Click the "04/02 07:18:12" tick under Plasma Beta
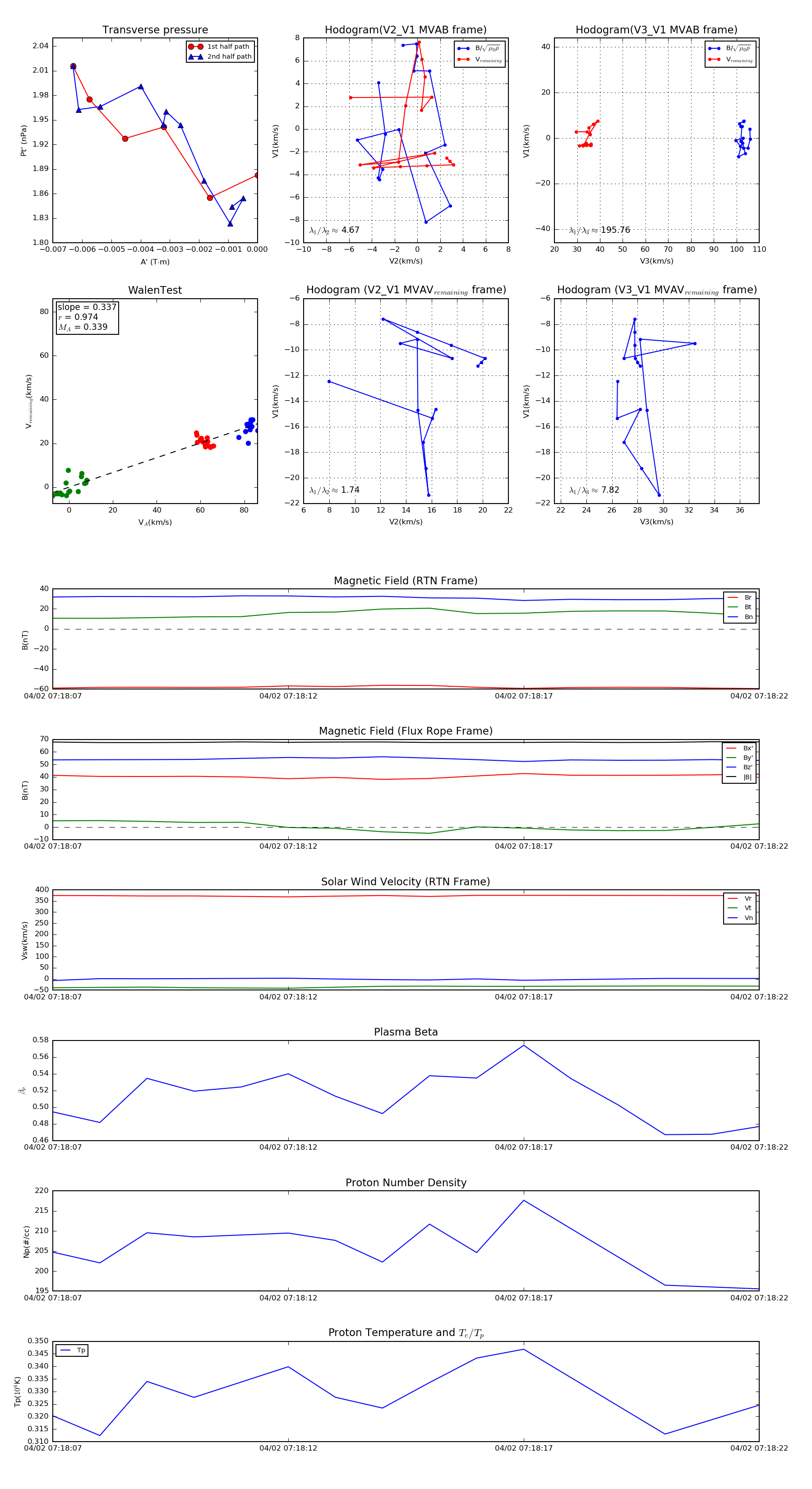 (x=288, y=1147)
